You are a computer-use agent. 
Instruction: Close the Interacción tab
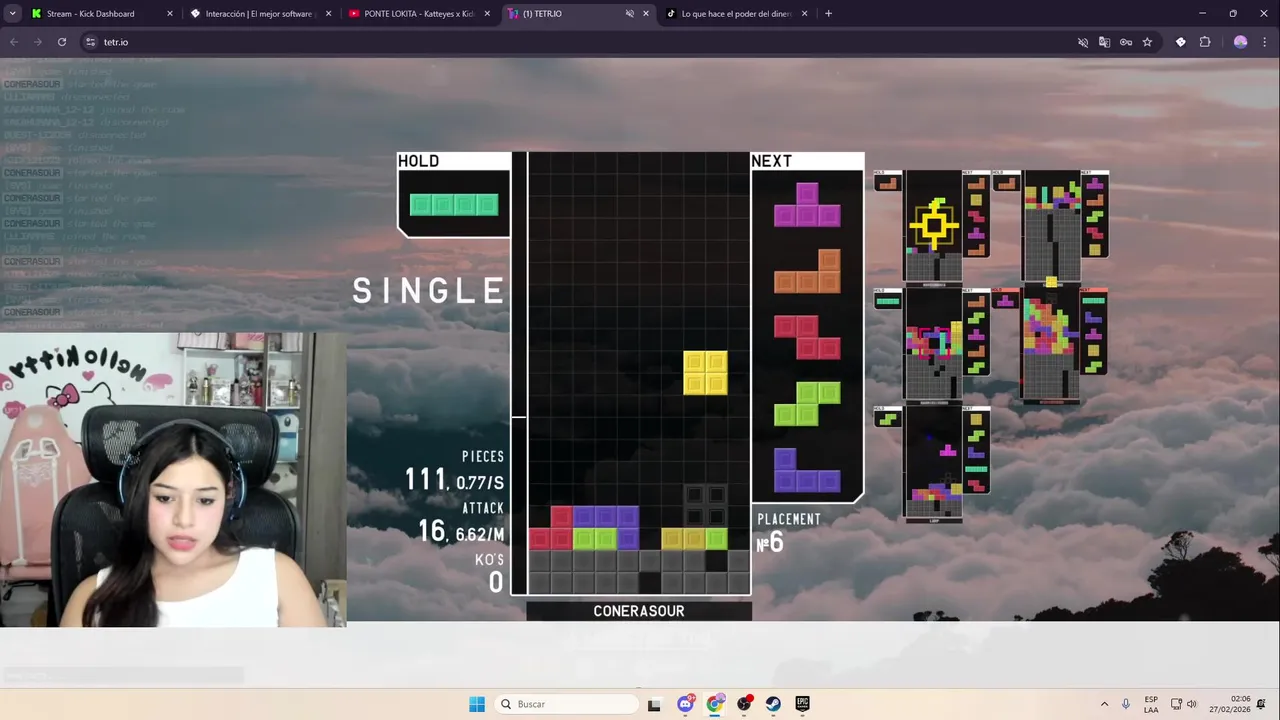point(328,14)
